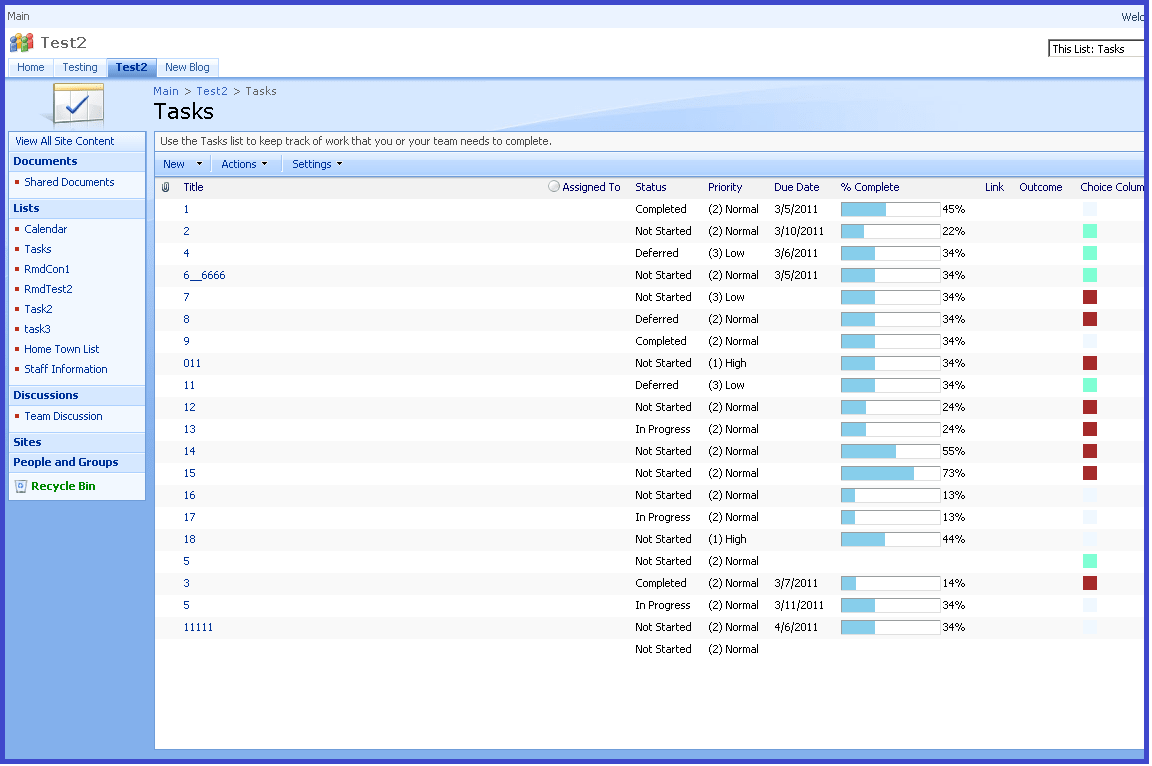The width and height of the screenshot is (1152, 766).
Task: Open task titled 18
Action: 190,539
